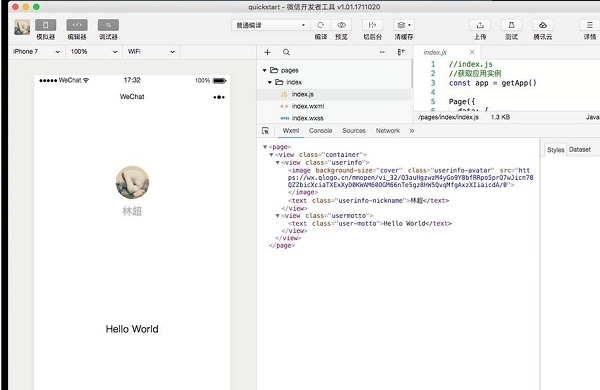Collapse the index folder
This screenshot has width=600, height=390.
[x=270, y=82]
